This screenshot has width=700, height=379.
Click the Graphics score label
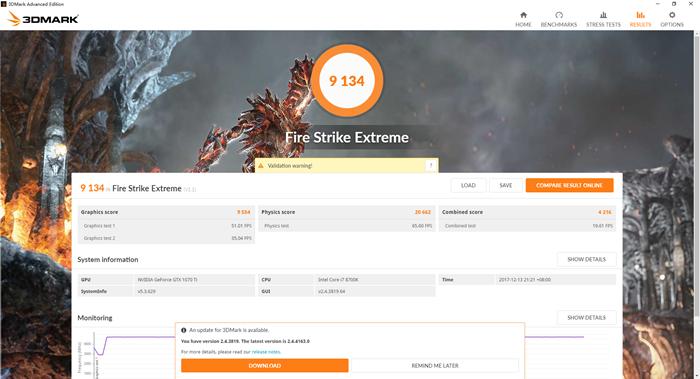click(x=99, y=212)
